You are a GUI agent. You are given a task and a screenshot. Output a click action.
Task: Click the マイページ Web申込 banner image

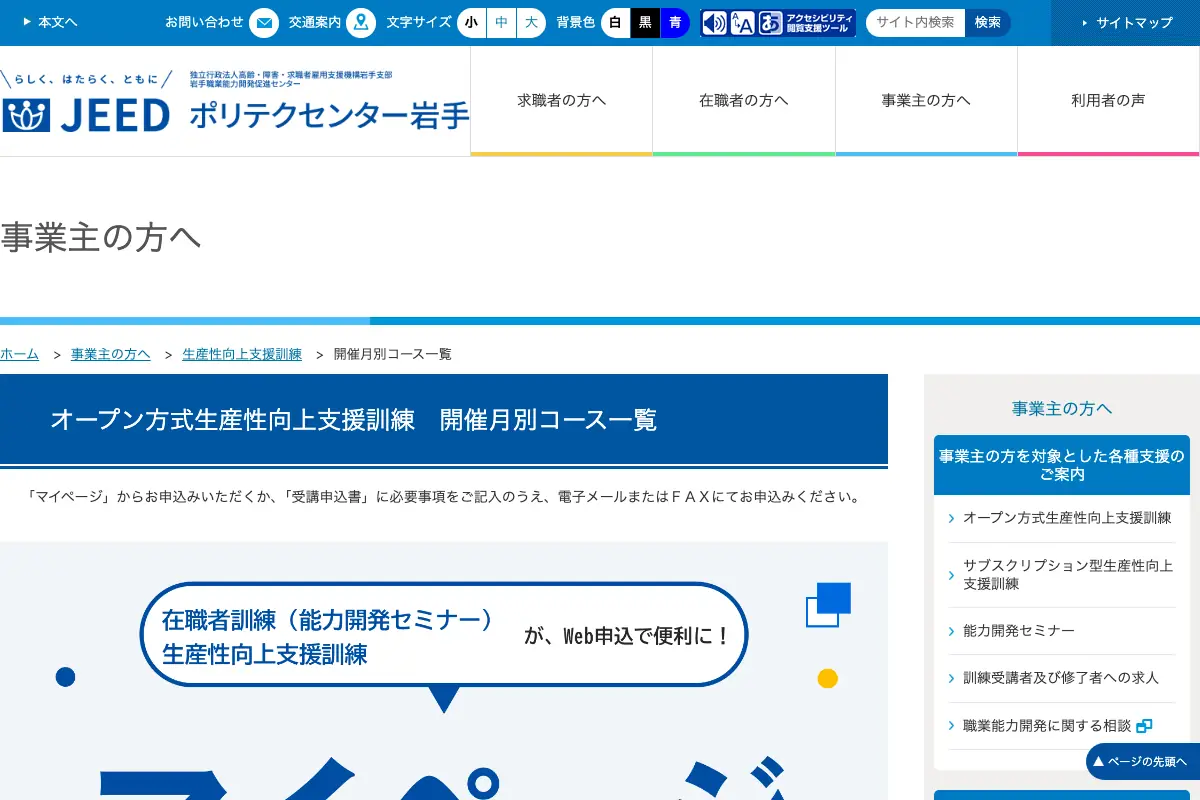click(x=444, y=671)
